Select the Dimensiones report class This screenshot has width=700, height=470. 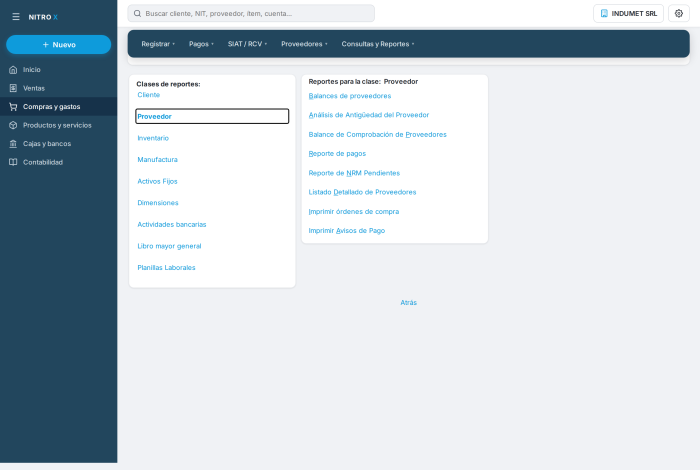tap(158, 203)
